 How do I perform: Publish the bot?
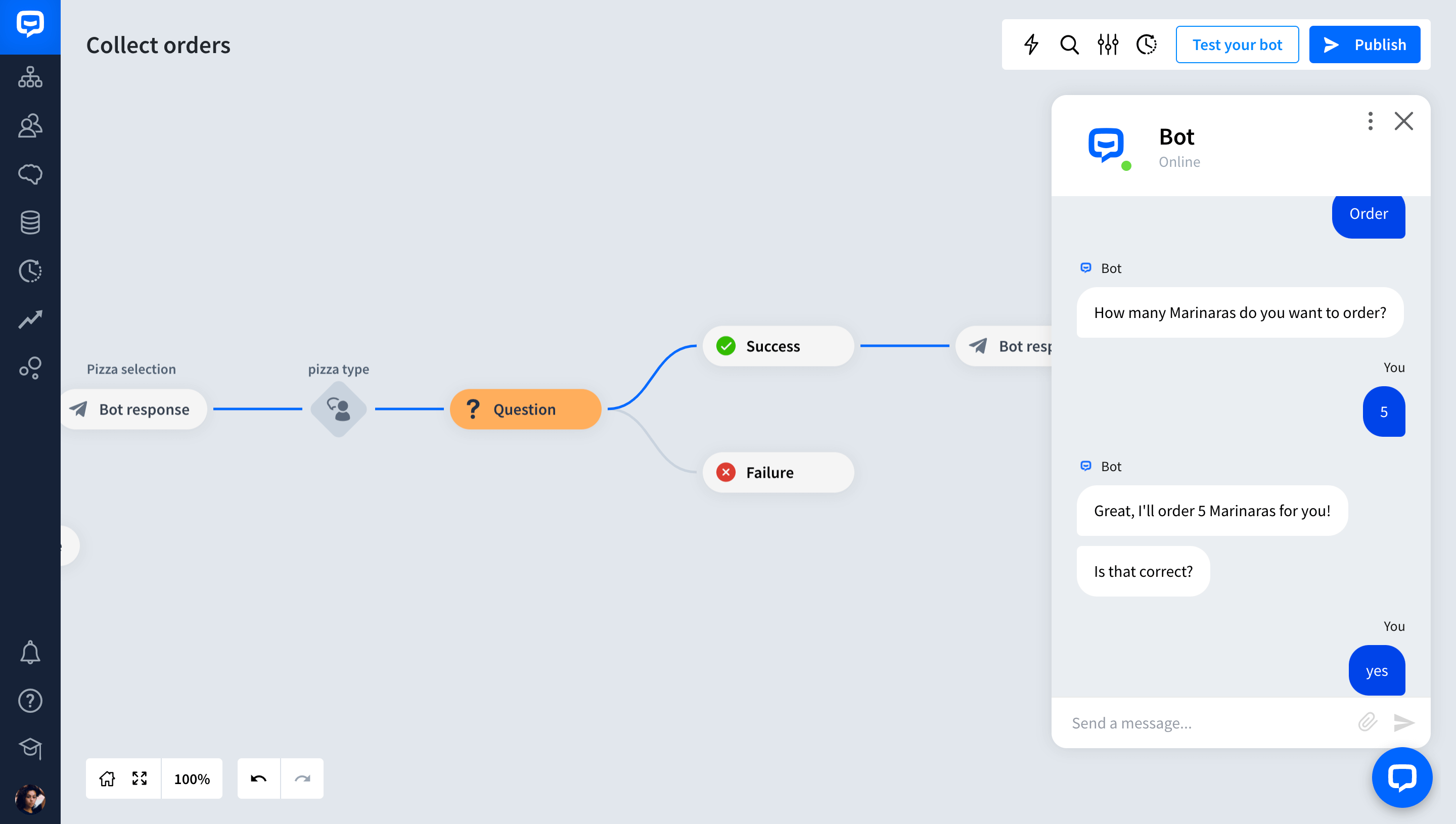pyautogui.click(x=1364, y=44)
